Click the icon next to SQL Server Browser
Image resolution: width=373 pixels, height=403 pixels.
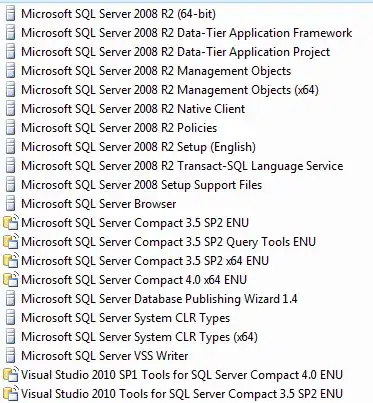tap(11, 204)
